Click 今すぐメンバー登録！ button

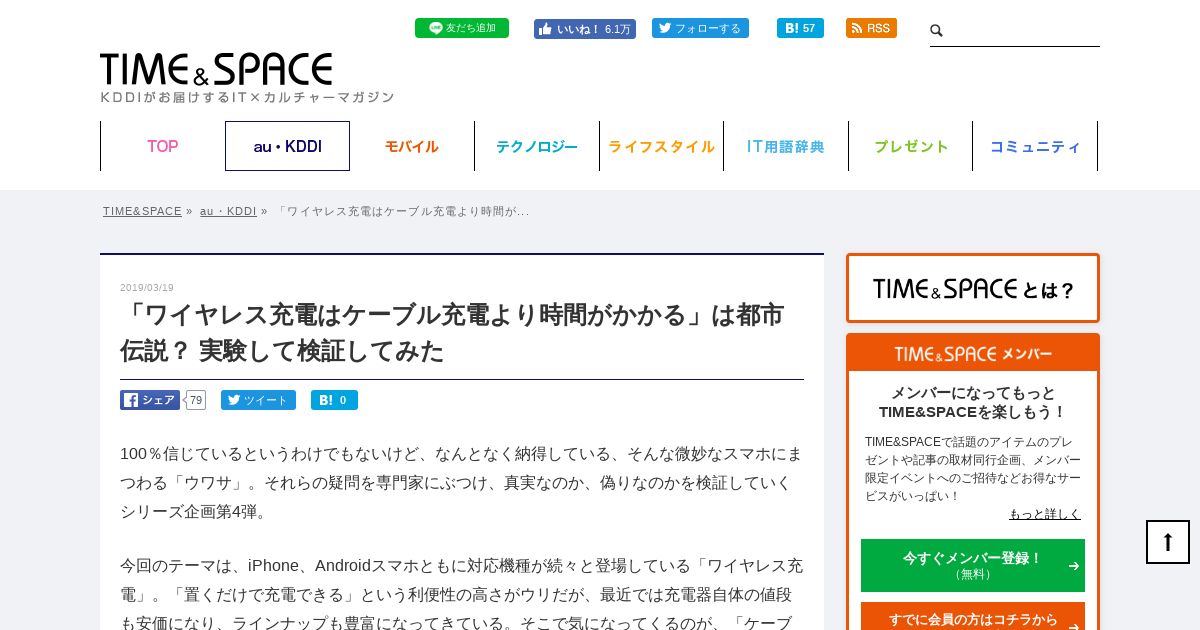tap(973, 565)
